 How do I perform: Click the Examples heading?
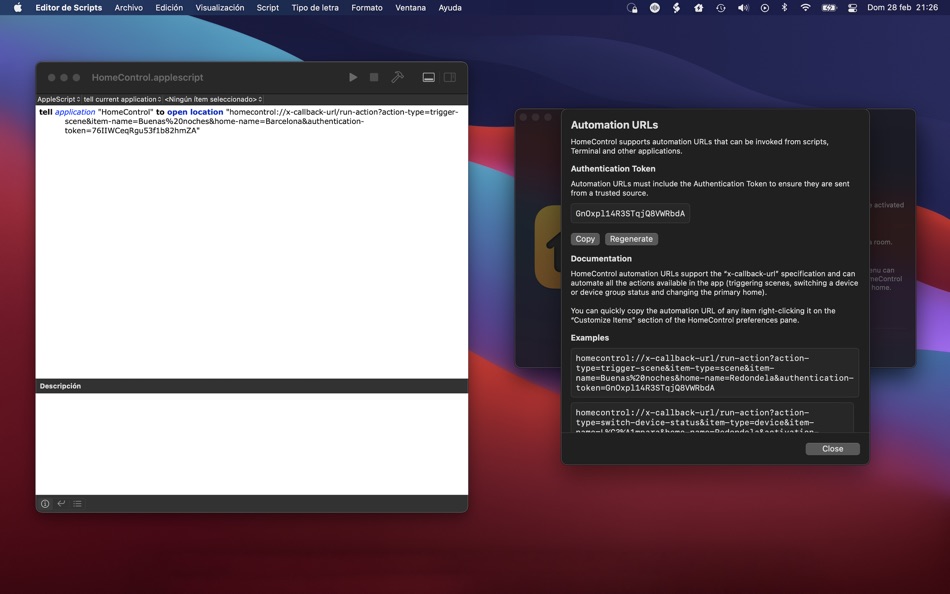(x=590, y=338)
